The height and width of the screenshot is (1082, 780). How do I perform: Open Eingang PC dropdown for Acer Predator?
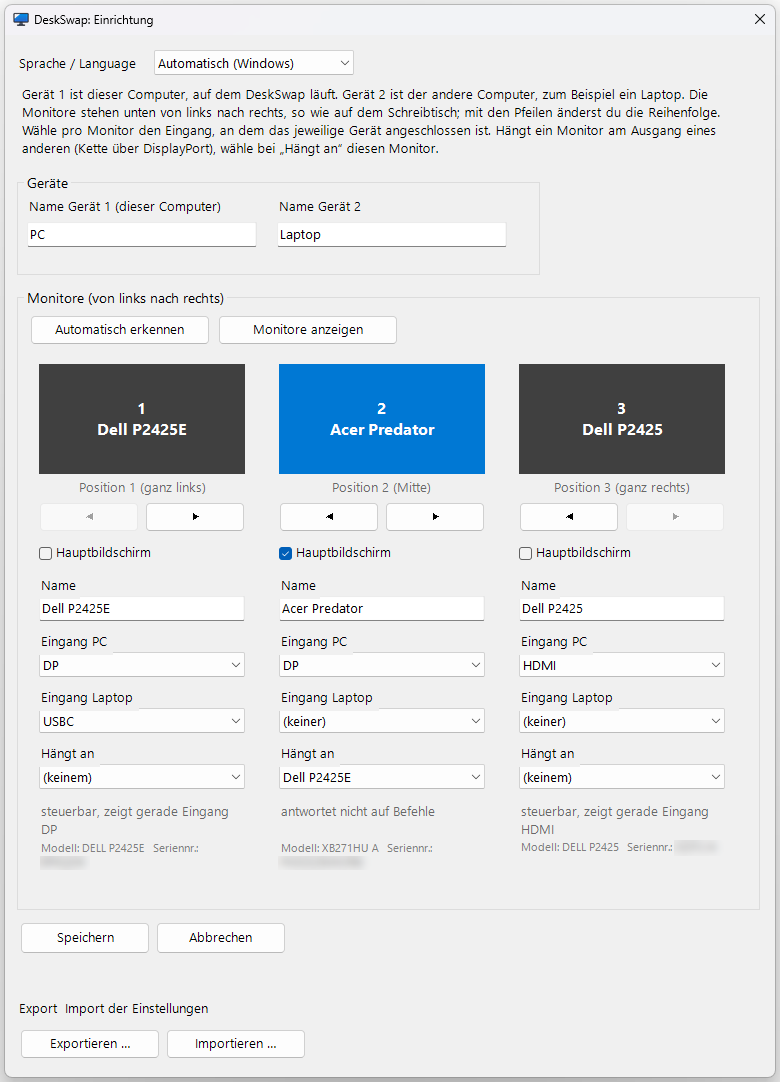tap(382, 665)
